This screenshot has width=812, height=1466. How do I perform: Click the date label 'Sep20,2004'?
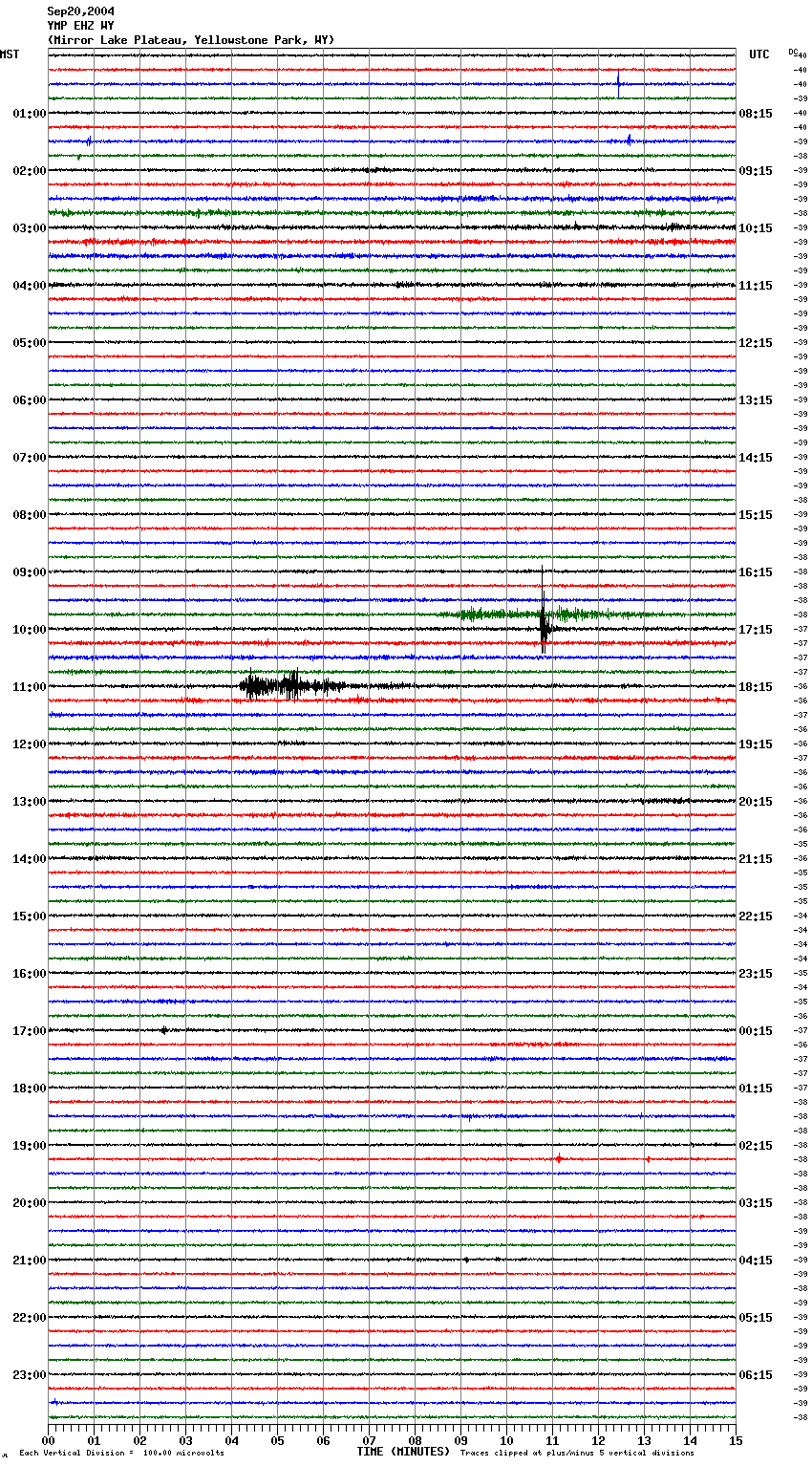click(x=80, y=11)
